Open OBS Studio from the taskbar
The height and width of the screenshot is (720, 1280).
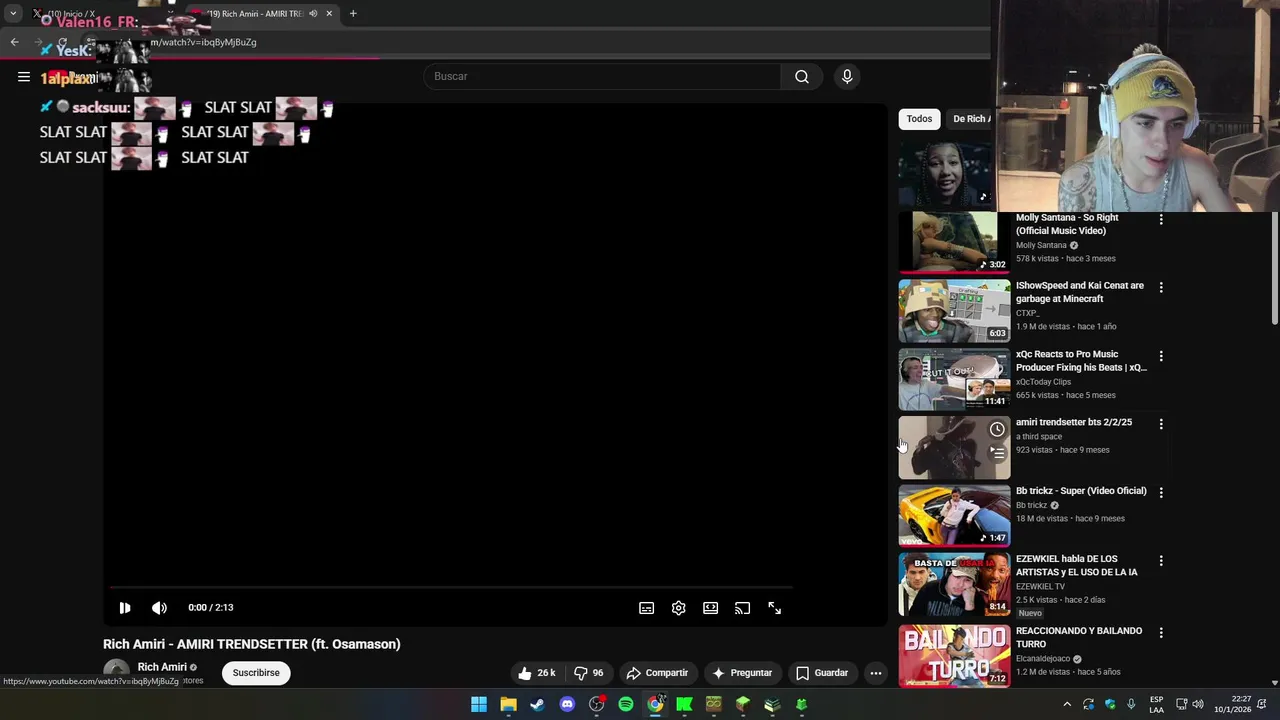tap(597, 705)
